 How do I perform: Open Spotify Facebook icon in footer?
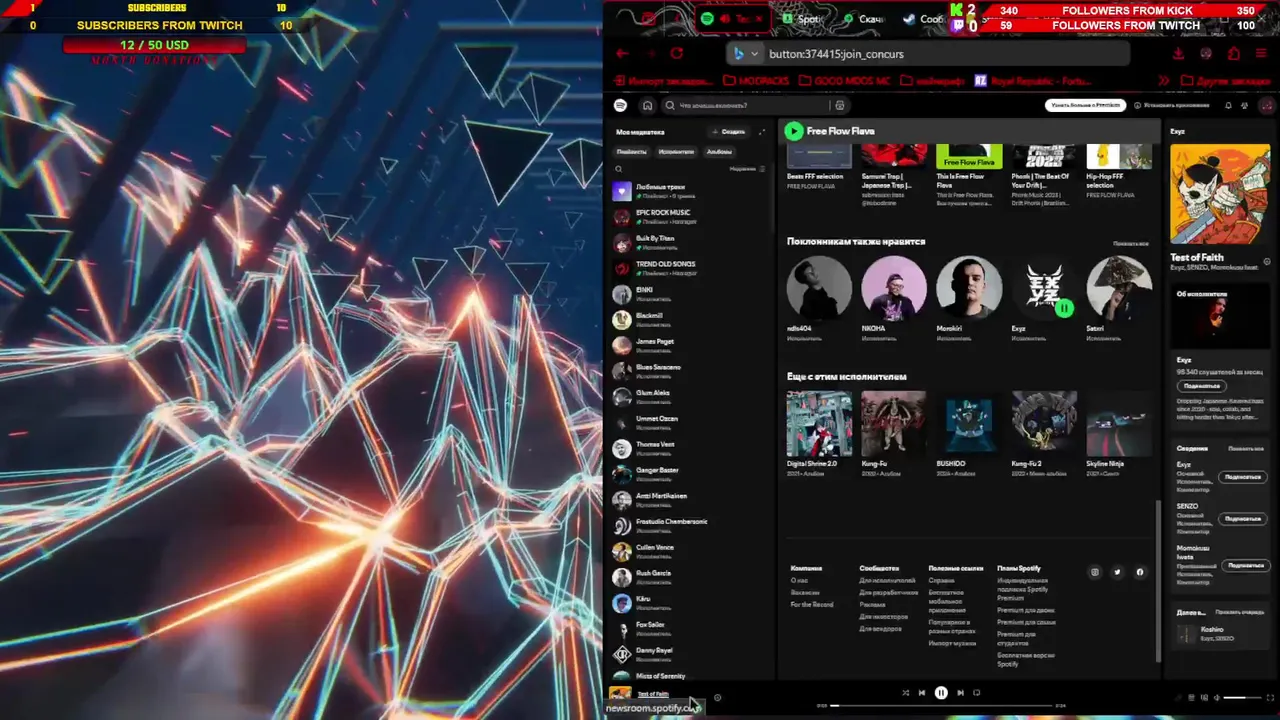[1139, 572]
